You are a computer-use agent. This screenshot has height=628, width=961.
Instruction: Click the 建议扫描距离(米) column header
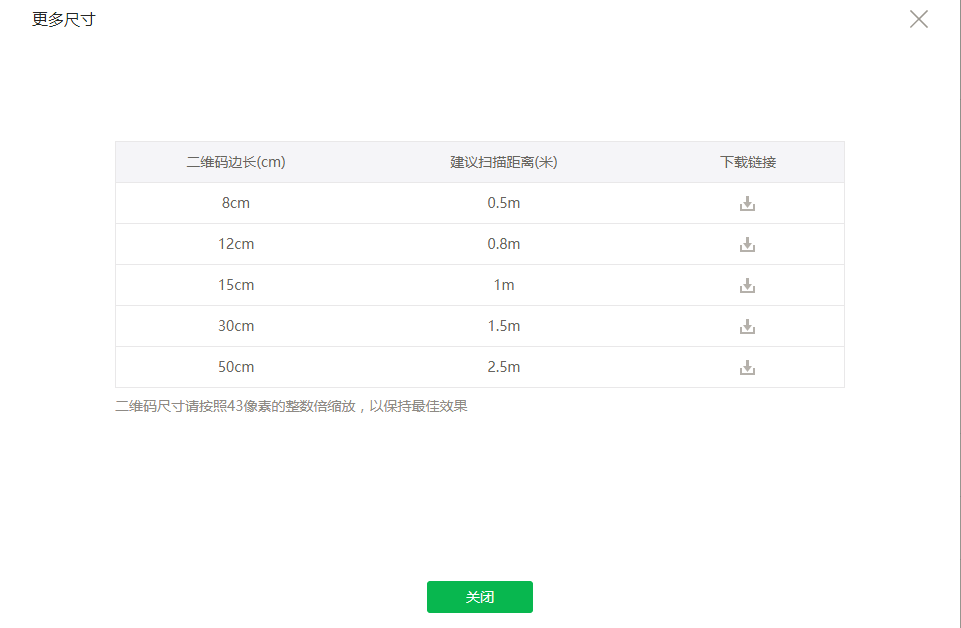pos(504,162)
